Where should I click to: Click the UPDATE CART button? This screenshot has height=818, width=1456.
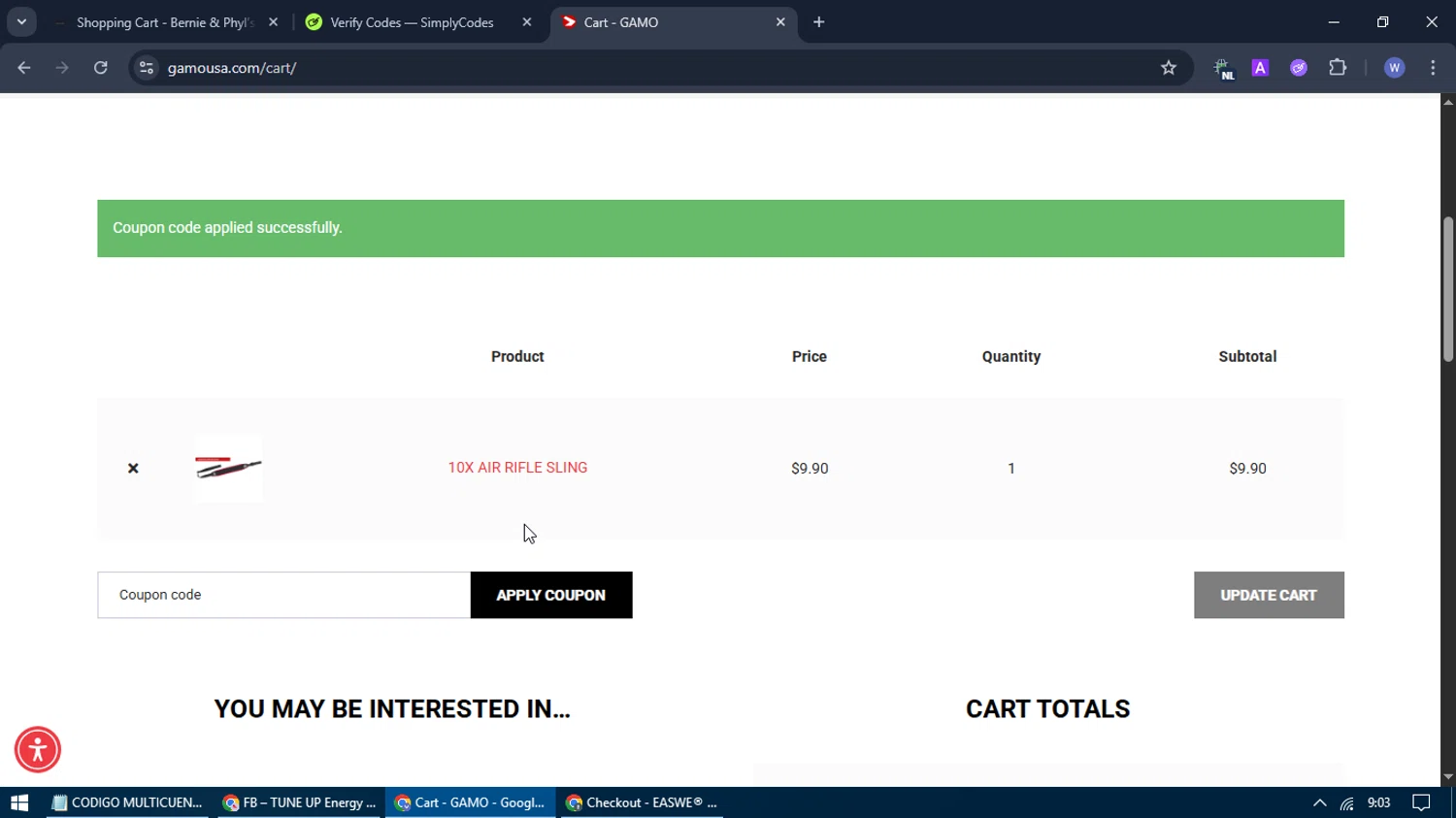(x=1269, y=595)
